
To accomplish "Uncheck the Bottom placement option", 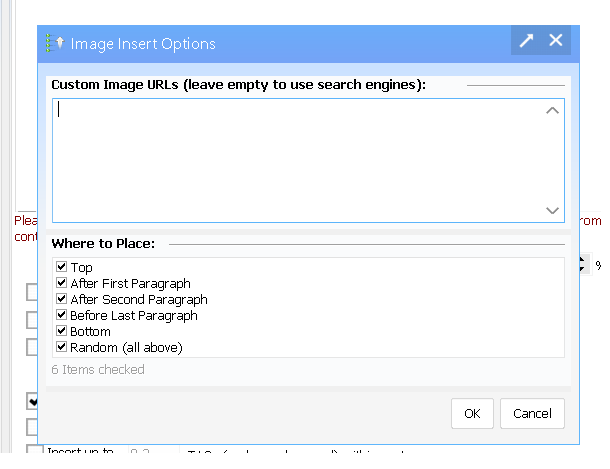I will click(x=61, y=331).
